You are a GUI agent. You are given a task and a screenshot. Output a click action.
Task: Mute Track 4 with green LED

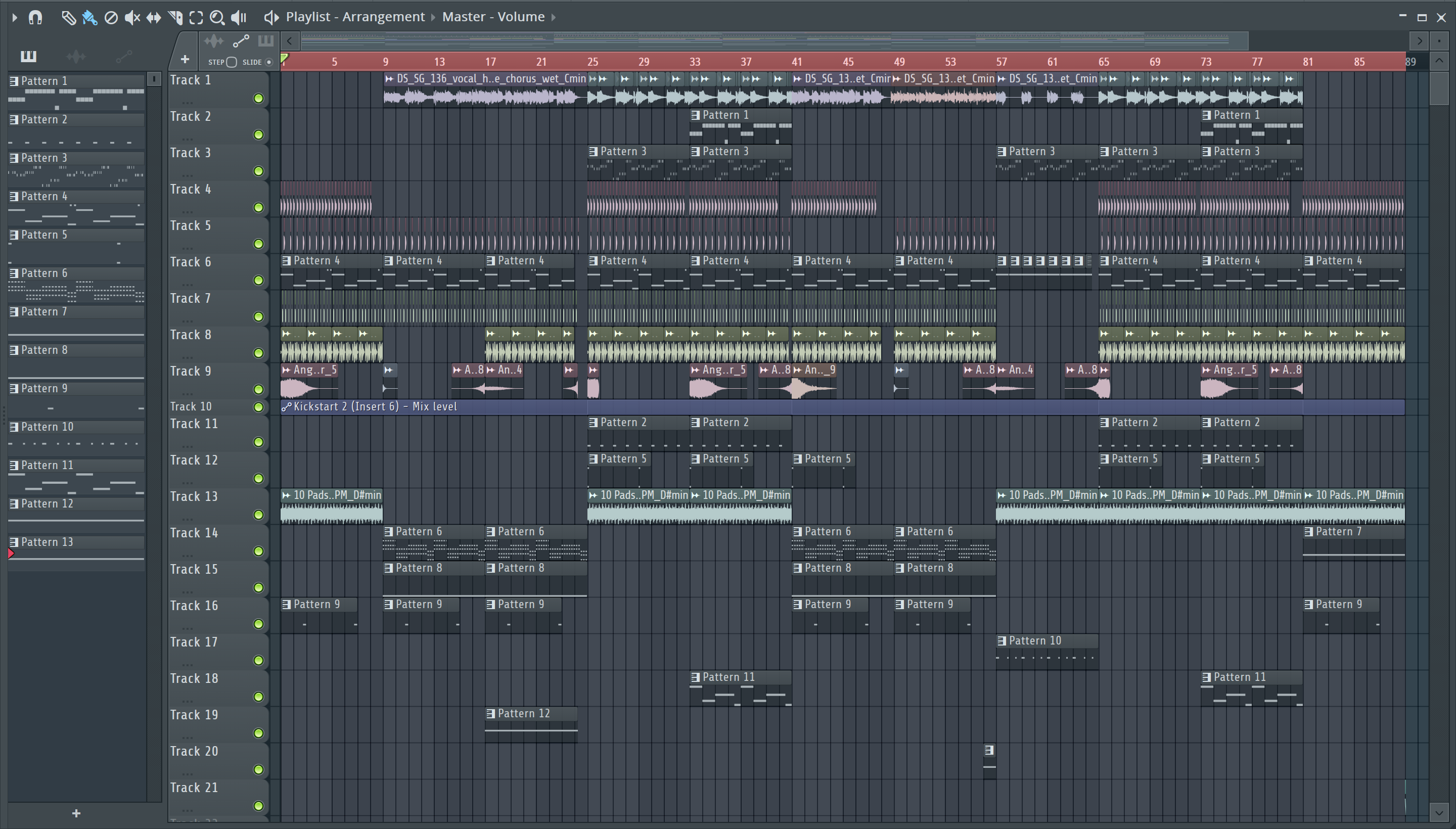pyautogui.click(x=258, y=208)
